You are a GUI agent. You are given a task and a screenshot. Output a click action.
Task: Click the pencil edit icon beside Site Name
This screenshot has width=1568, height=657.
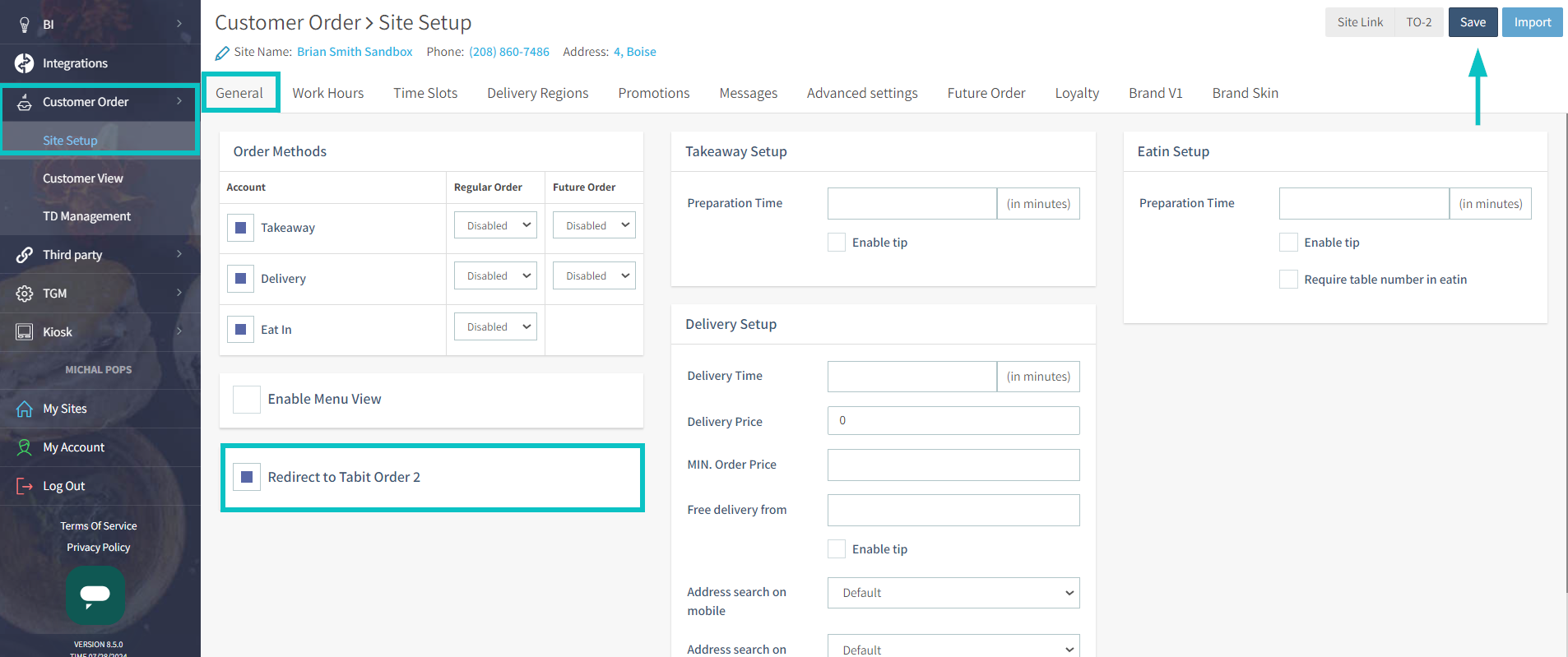pos(222,53)
